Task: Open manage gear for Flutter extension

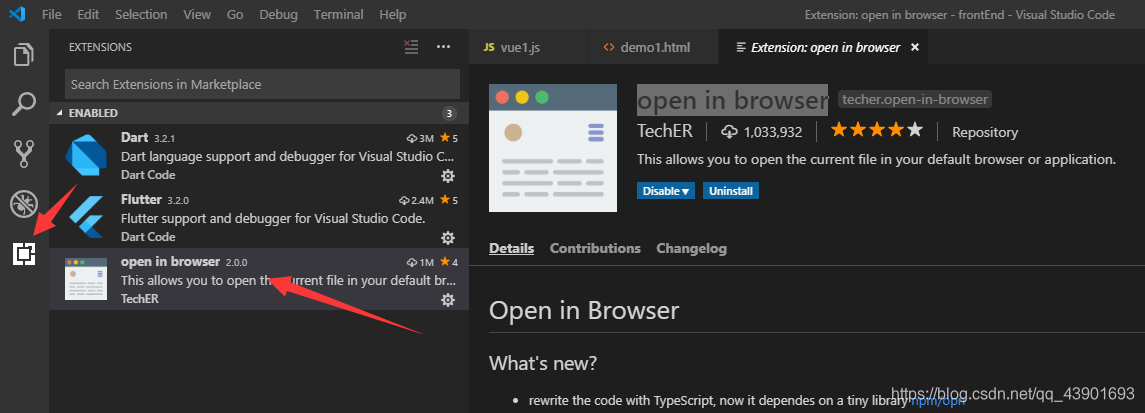Action: pyautogui.click(x=448, y=238)
